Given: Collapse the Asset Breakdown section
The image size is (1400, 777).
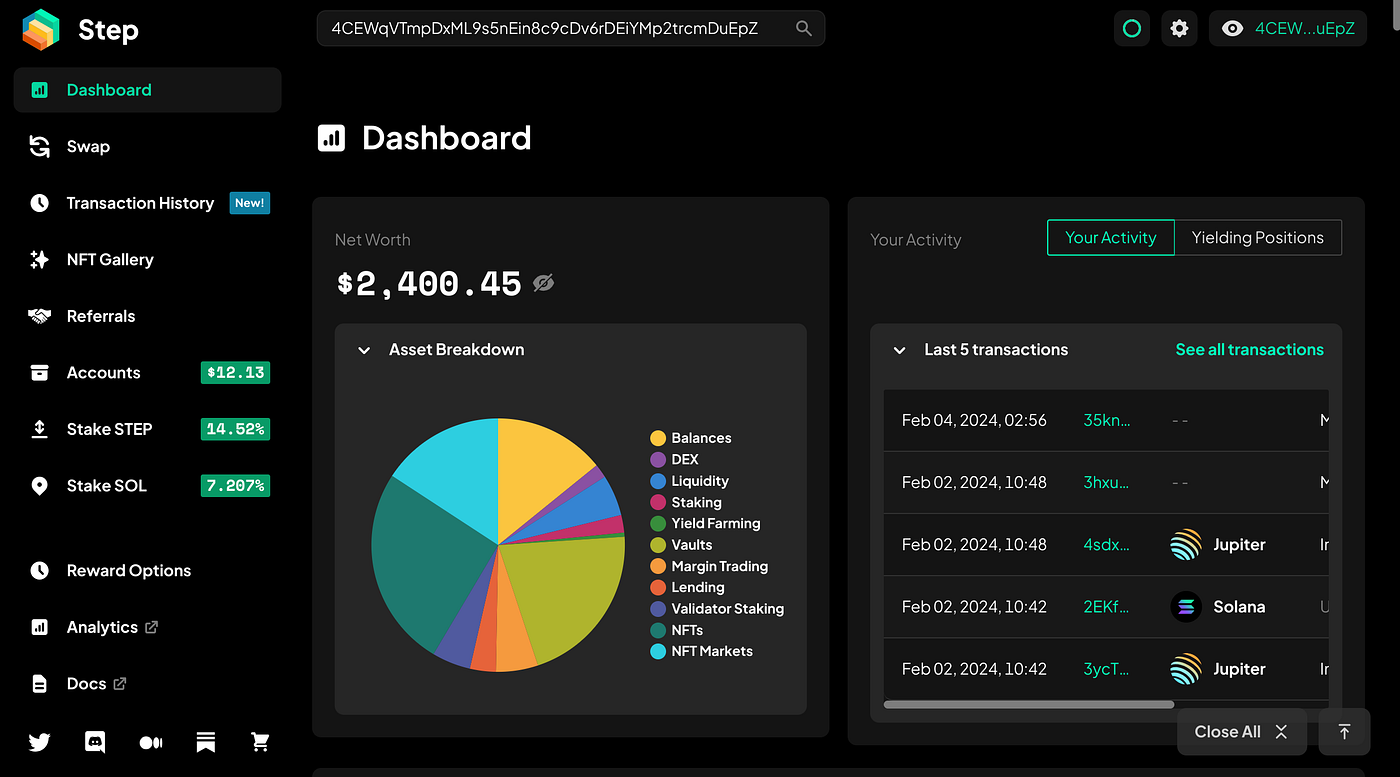Looking at the screenshot, I should click(x=364, y=350).
